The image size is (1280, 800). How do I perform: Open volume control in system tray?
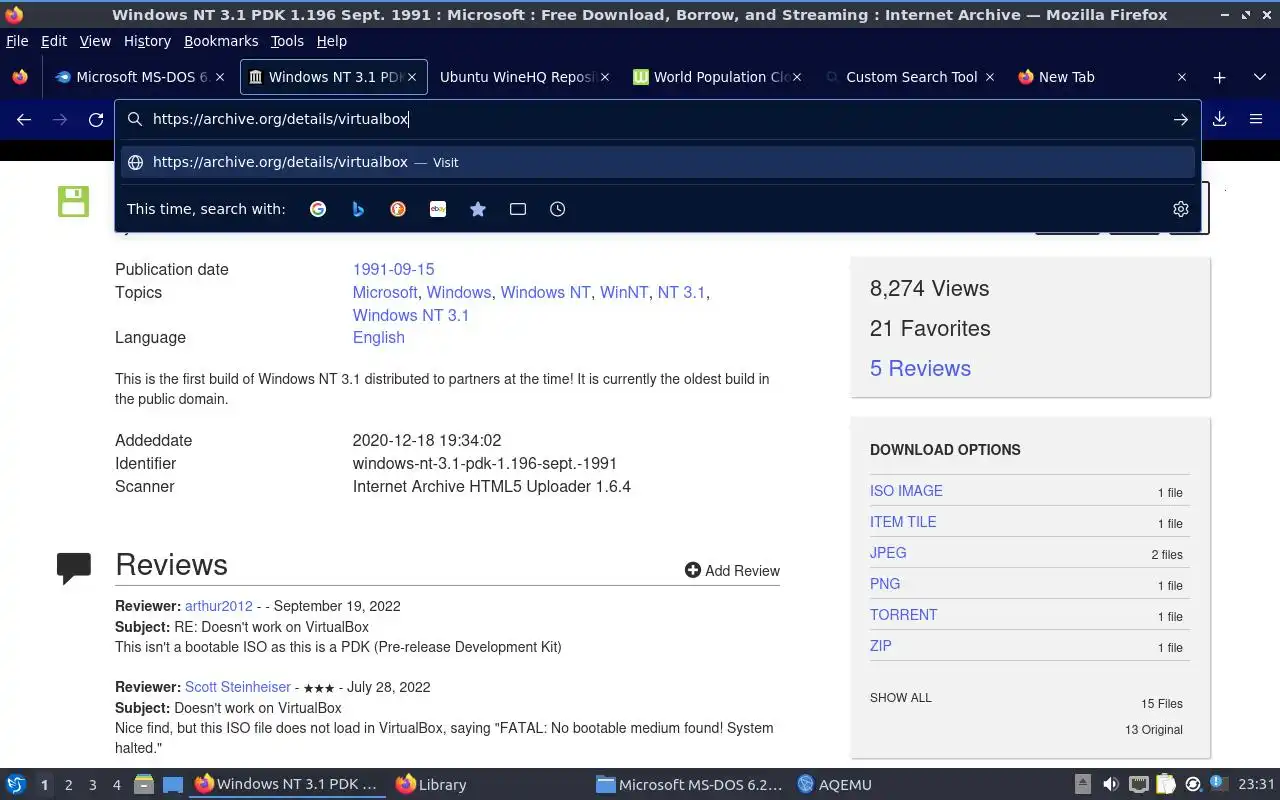tap(1110, 784)
